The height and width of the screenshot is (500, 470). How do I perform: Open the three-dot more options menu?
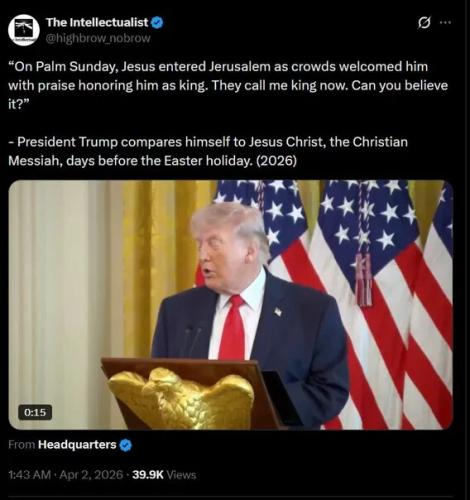[445, 22]
